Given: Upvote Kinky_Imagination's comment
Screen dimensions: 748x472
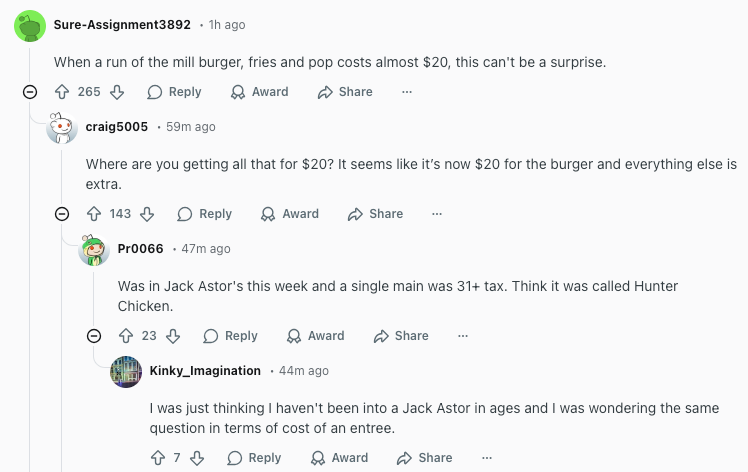Looking at the screenshot, I should click(x=158, y=458).
